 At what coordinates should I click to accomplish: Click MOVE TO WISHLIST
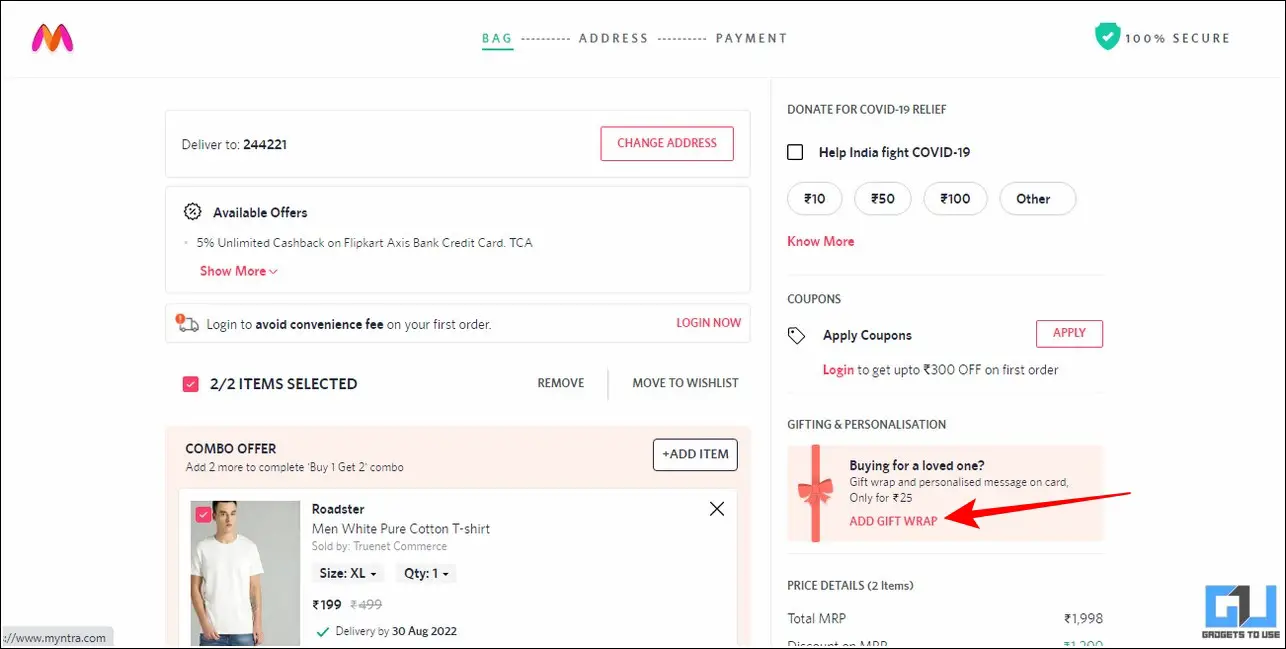[x=685, y=383]
